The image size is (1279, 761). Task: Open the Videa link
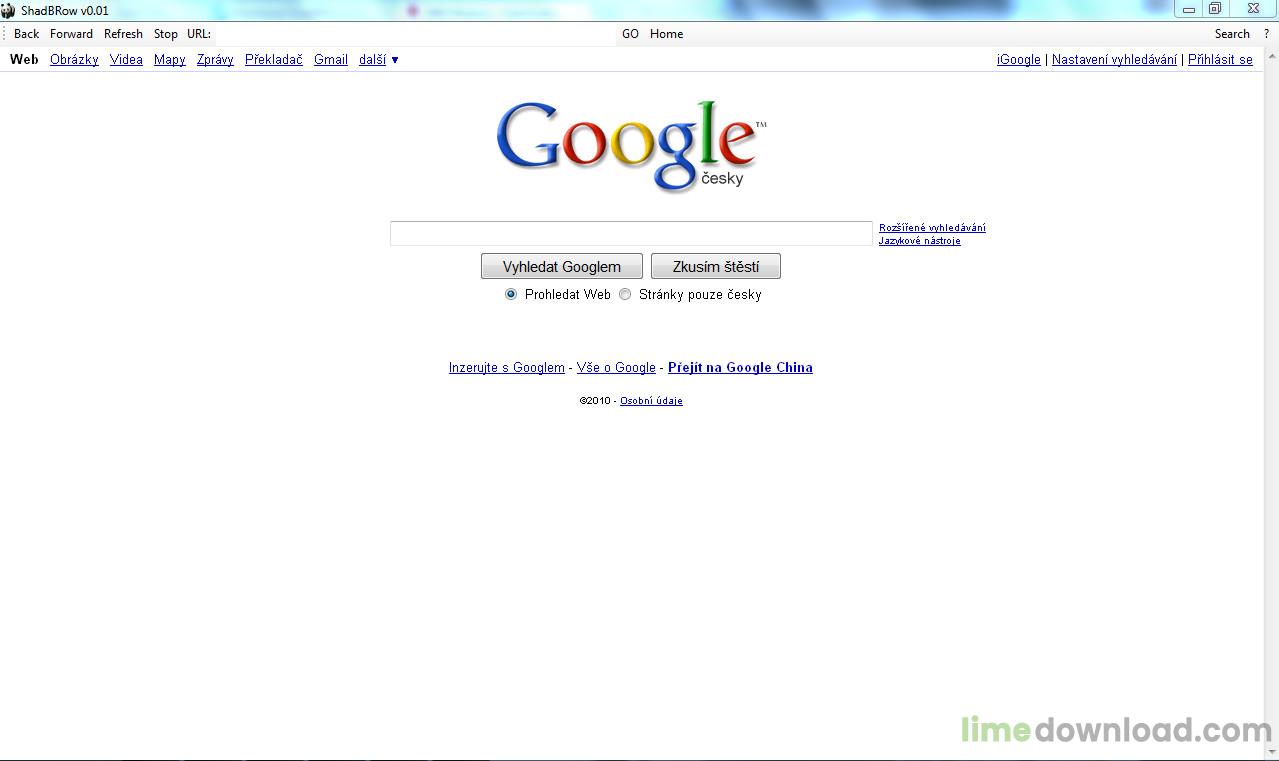126,60
